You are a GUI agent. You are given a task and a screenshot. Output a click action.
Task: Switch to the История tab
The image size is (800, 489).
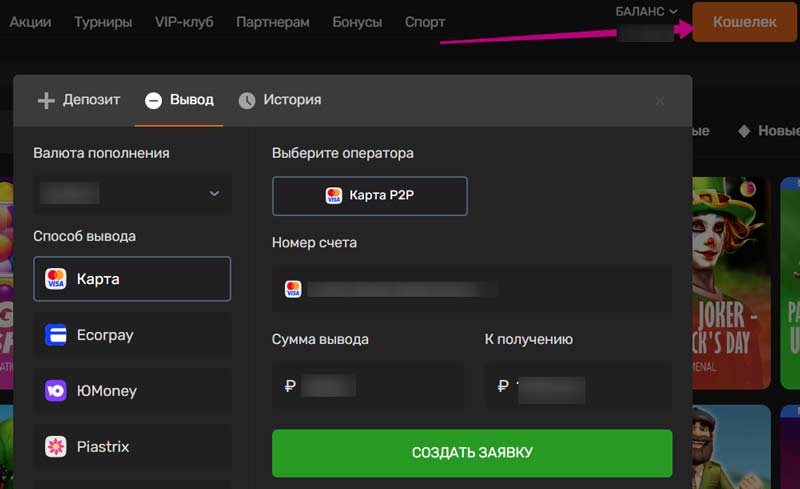291,100
